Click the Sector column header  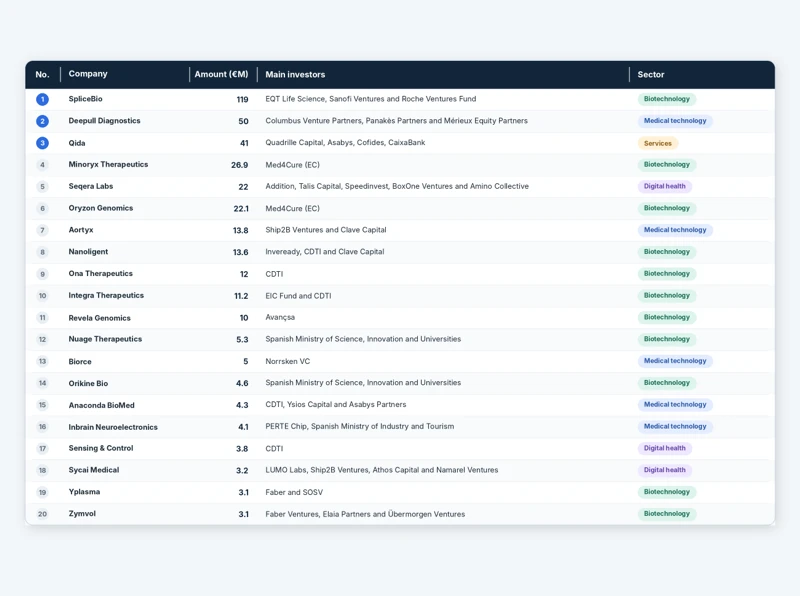[x=651, y=74]
